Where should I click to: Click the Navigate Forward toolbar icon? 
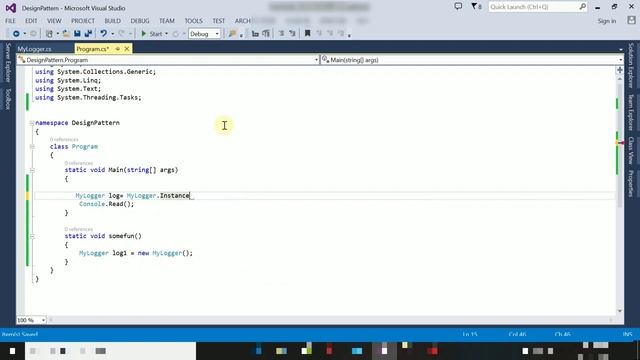click(x=33, y=34)
